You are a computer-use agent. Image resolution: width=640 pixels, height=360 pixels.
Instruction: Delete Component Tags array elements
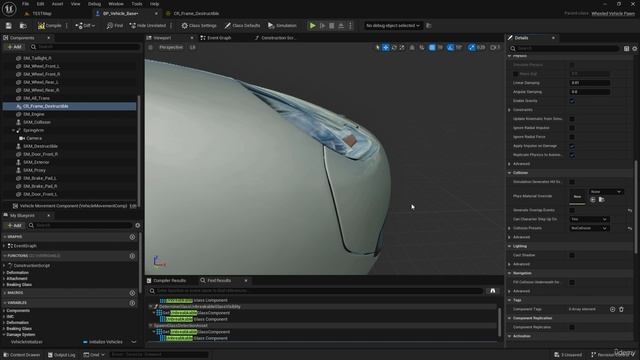[x=621, y=309]
